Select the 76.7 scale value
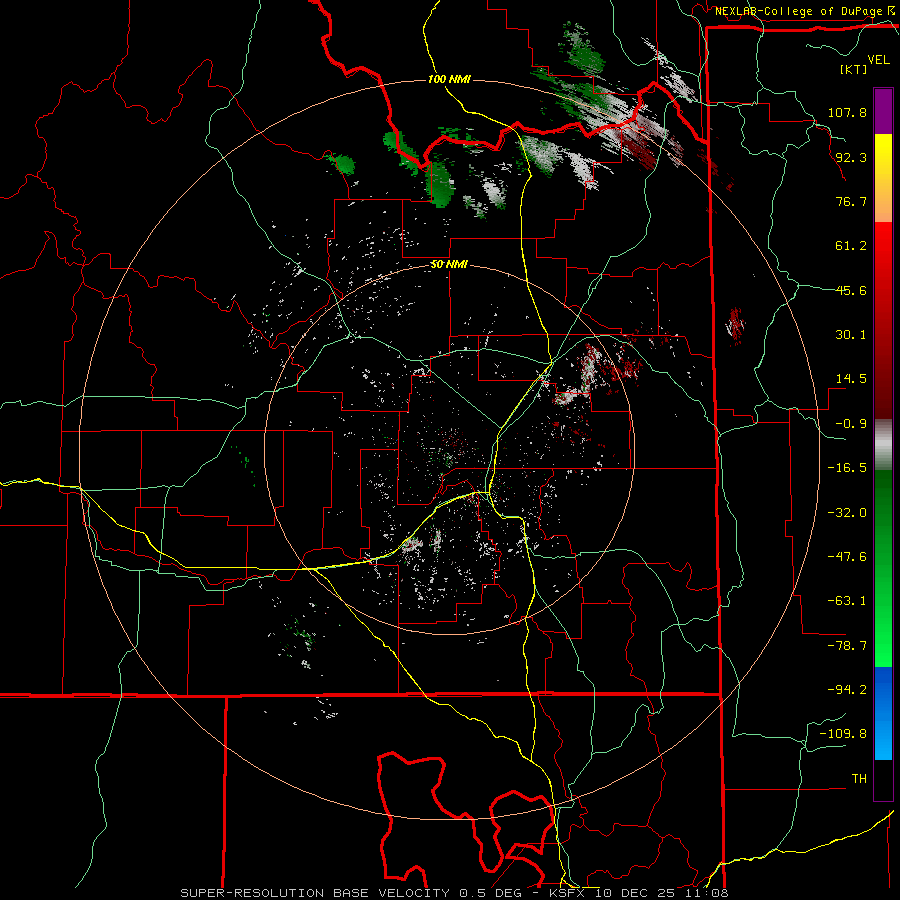Image resolution: width=900 pixels, height=900 pixels. [x=851, y=201]
